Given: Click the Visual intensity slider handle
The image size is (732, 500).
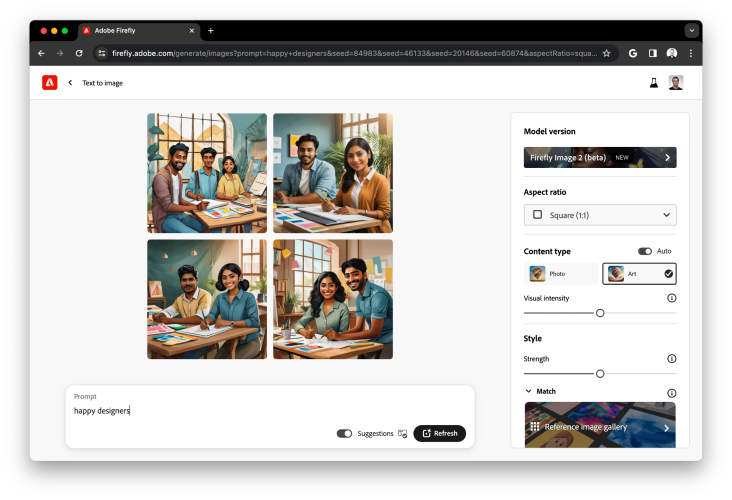Looking at the screenshot, I should [x=600, y=313].
